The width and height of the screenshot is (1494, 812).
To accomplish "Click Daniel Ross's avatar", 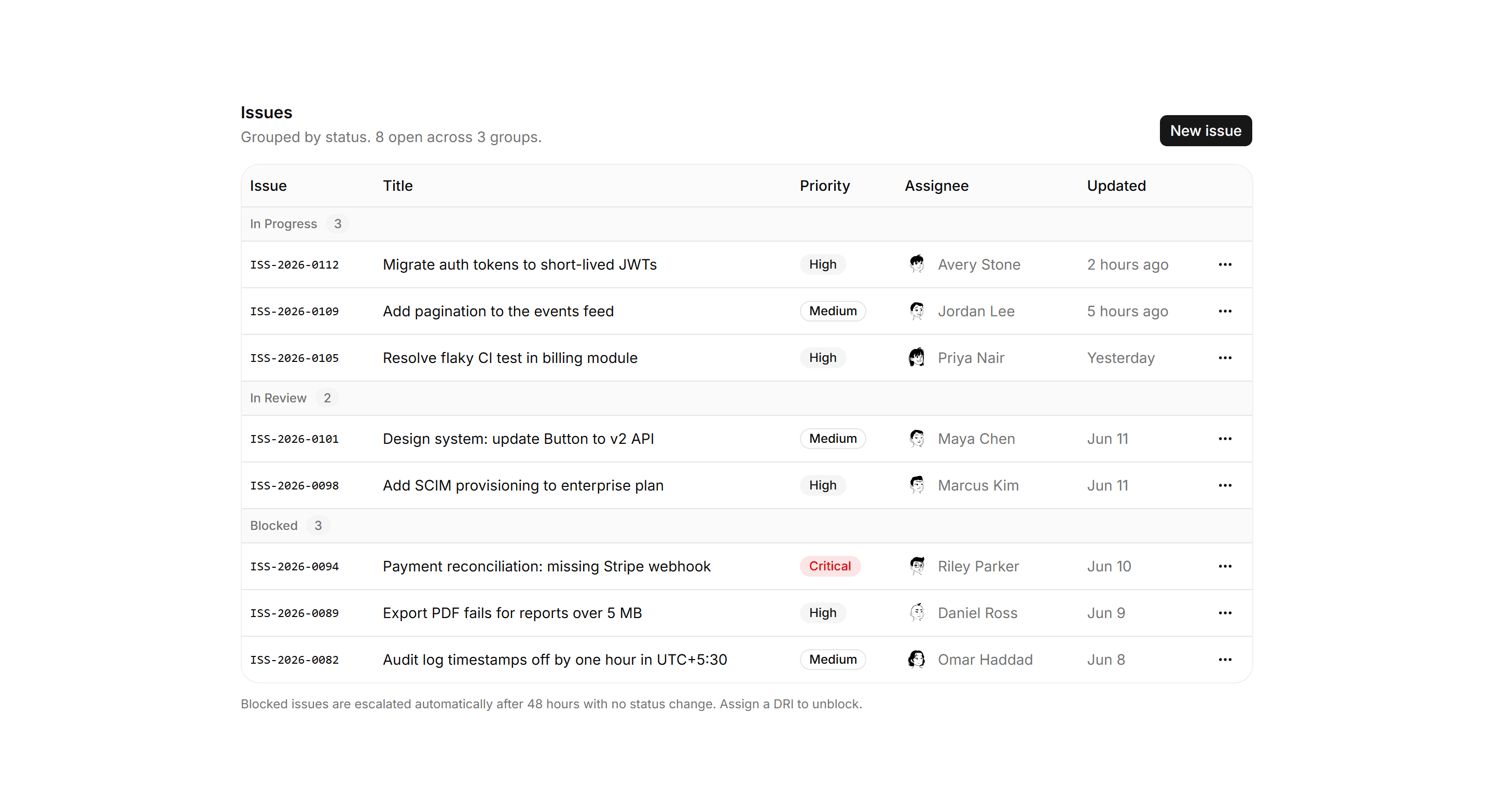I will point(917,612).
